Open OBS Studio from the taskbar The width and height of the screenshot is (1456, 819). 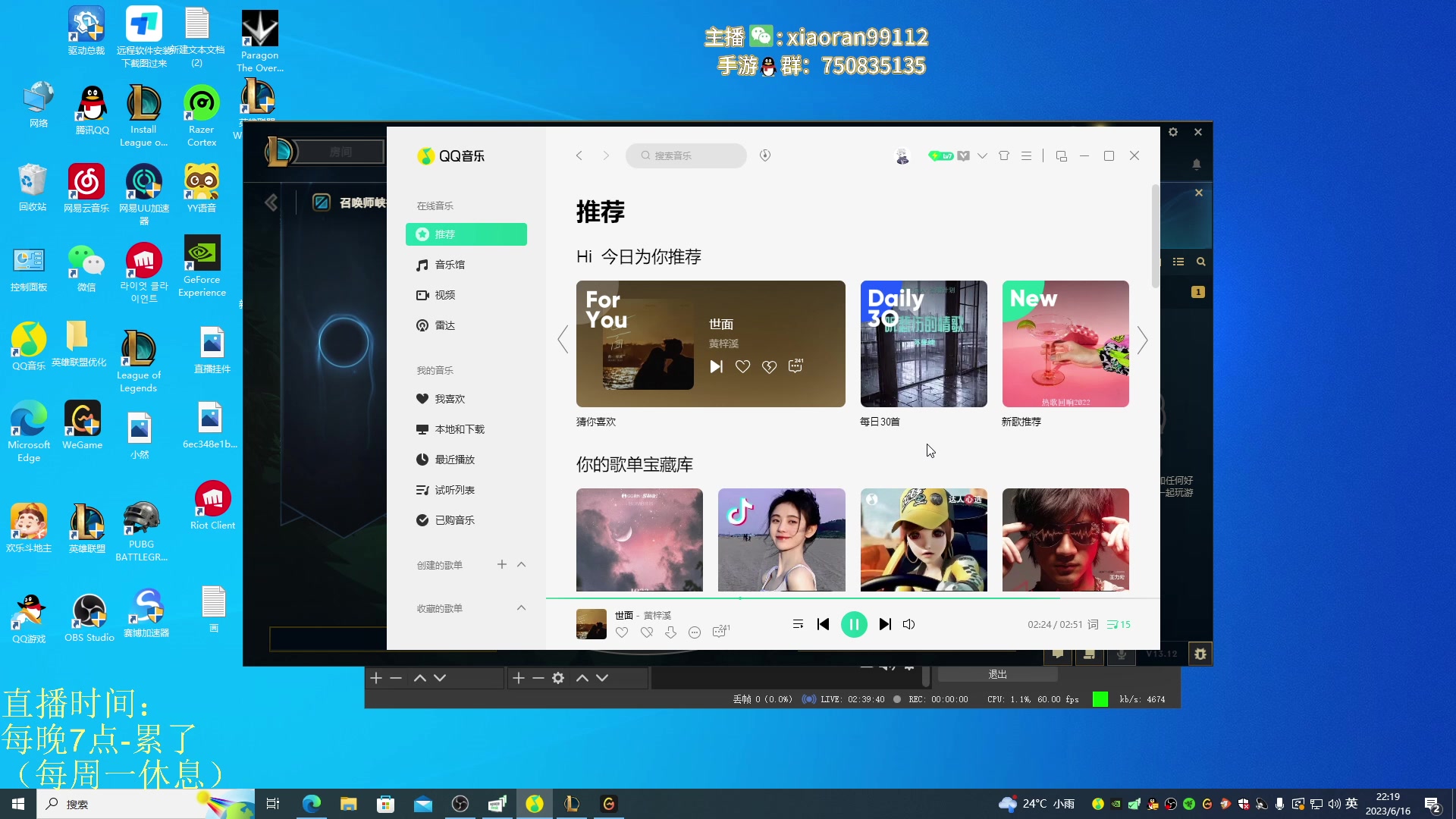coord(460,804)
